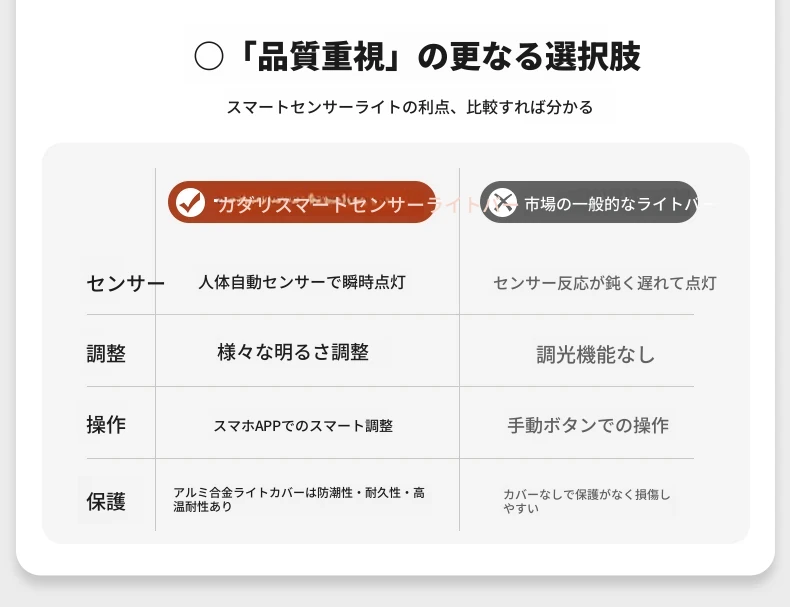The width and height of the screenshot is (790, 607).
Task: Click the 手動ボタンでの操作 cell
Action: [x=588, y=425]
